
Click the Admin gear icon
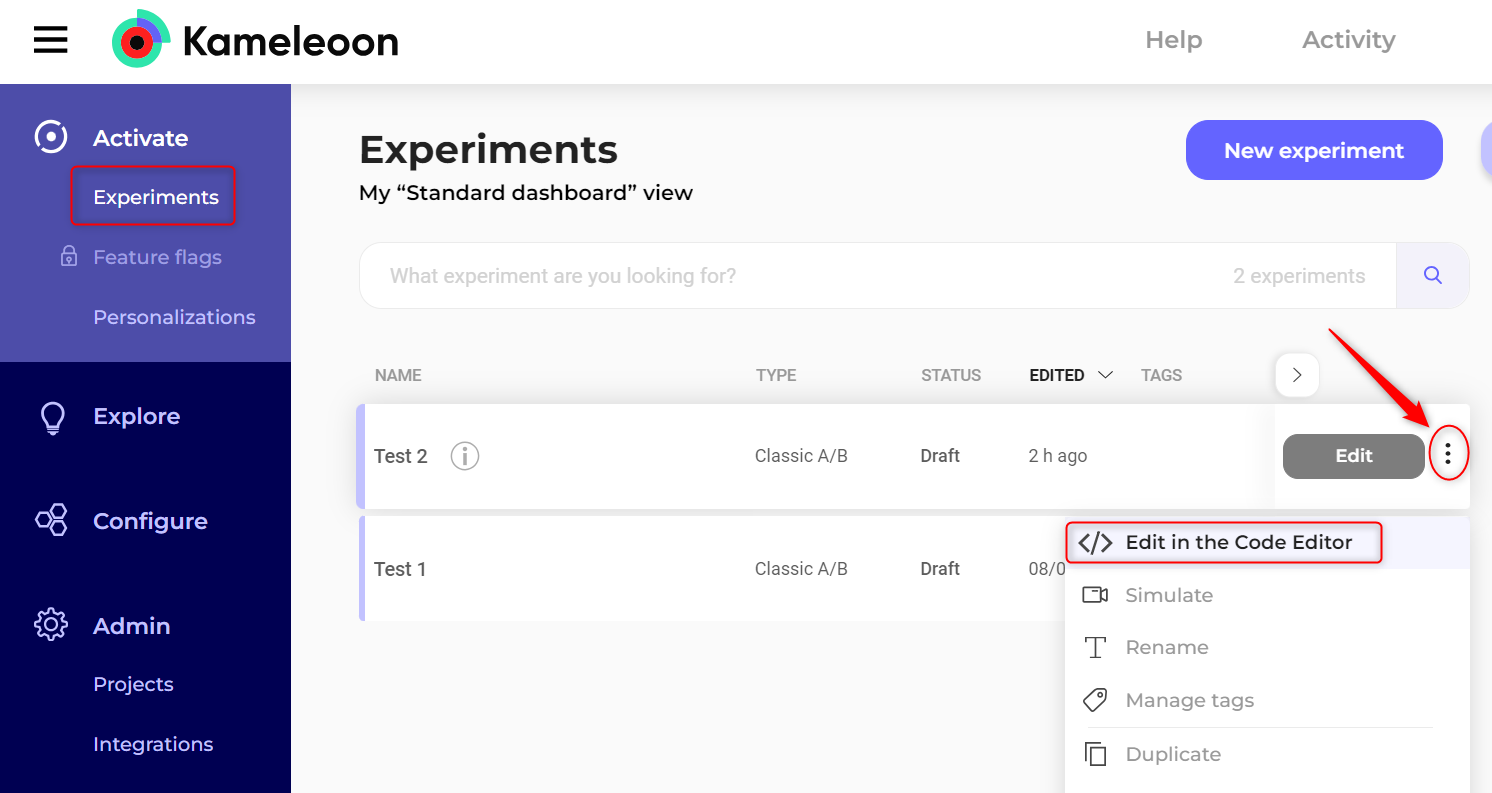click(x=51, y=626)
